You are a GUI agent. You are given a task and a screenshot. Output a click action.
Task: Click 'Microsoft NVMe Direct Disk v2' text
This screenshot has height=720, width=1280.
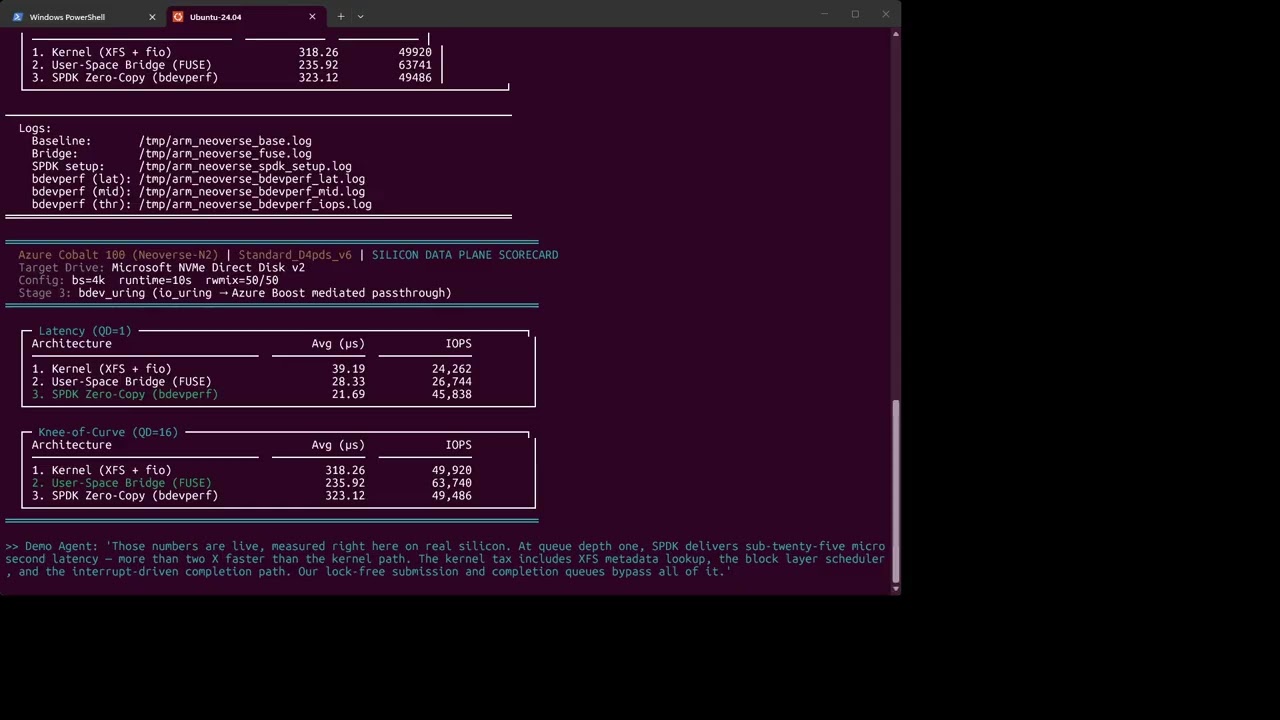[x=208, y=268]
